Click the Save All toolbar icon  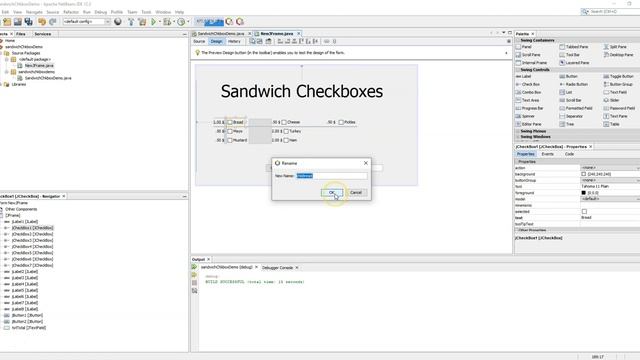[28, 22]
